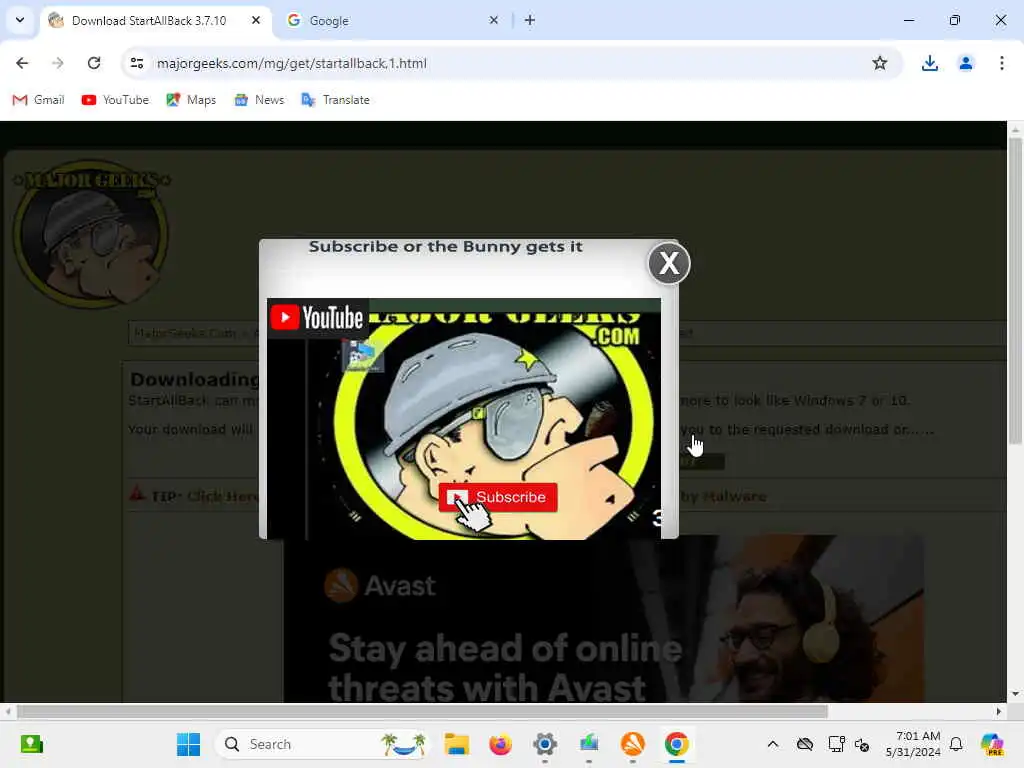Close the YouTube subscribe popup with X

[669, 263]
